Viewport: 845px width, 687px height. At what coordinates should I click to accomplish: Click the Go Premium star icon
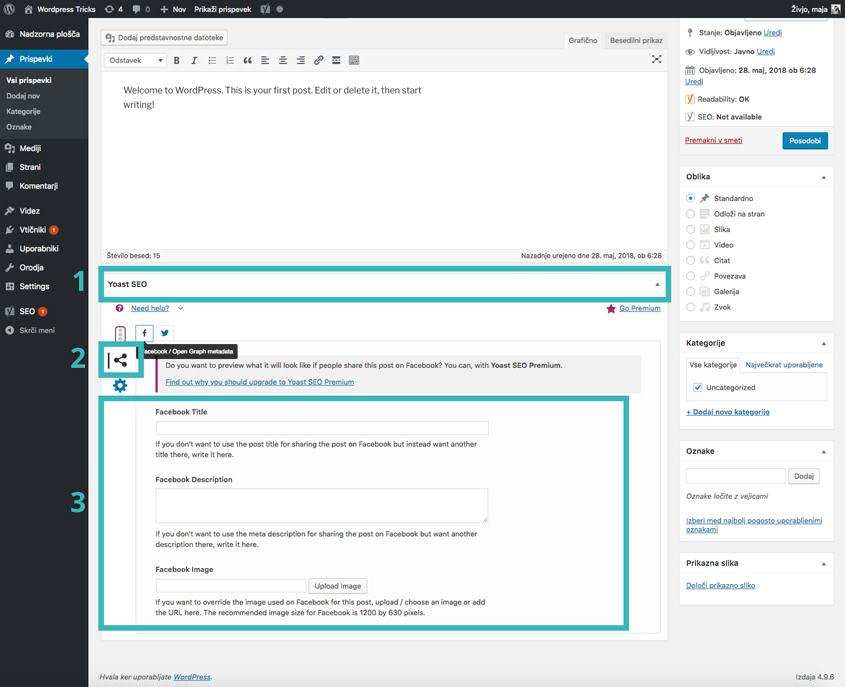coord(611,309)
